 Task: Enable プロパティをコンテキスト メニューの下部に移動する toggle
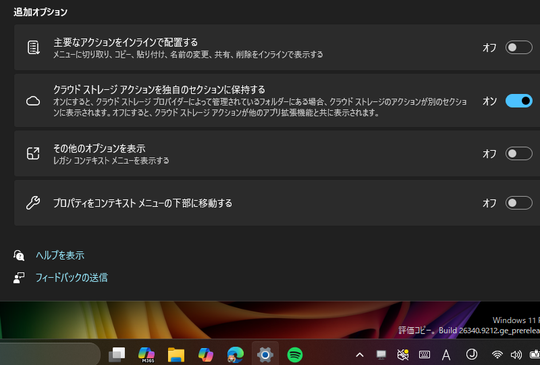point(519,203)
